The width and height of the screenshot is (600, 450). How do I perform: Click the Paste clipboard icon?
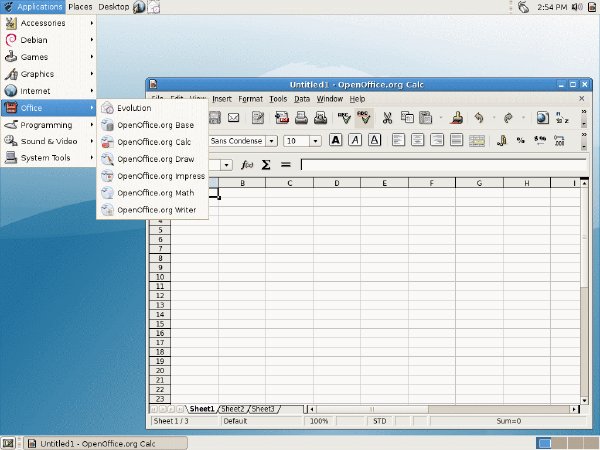(x=426, y=117)
